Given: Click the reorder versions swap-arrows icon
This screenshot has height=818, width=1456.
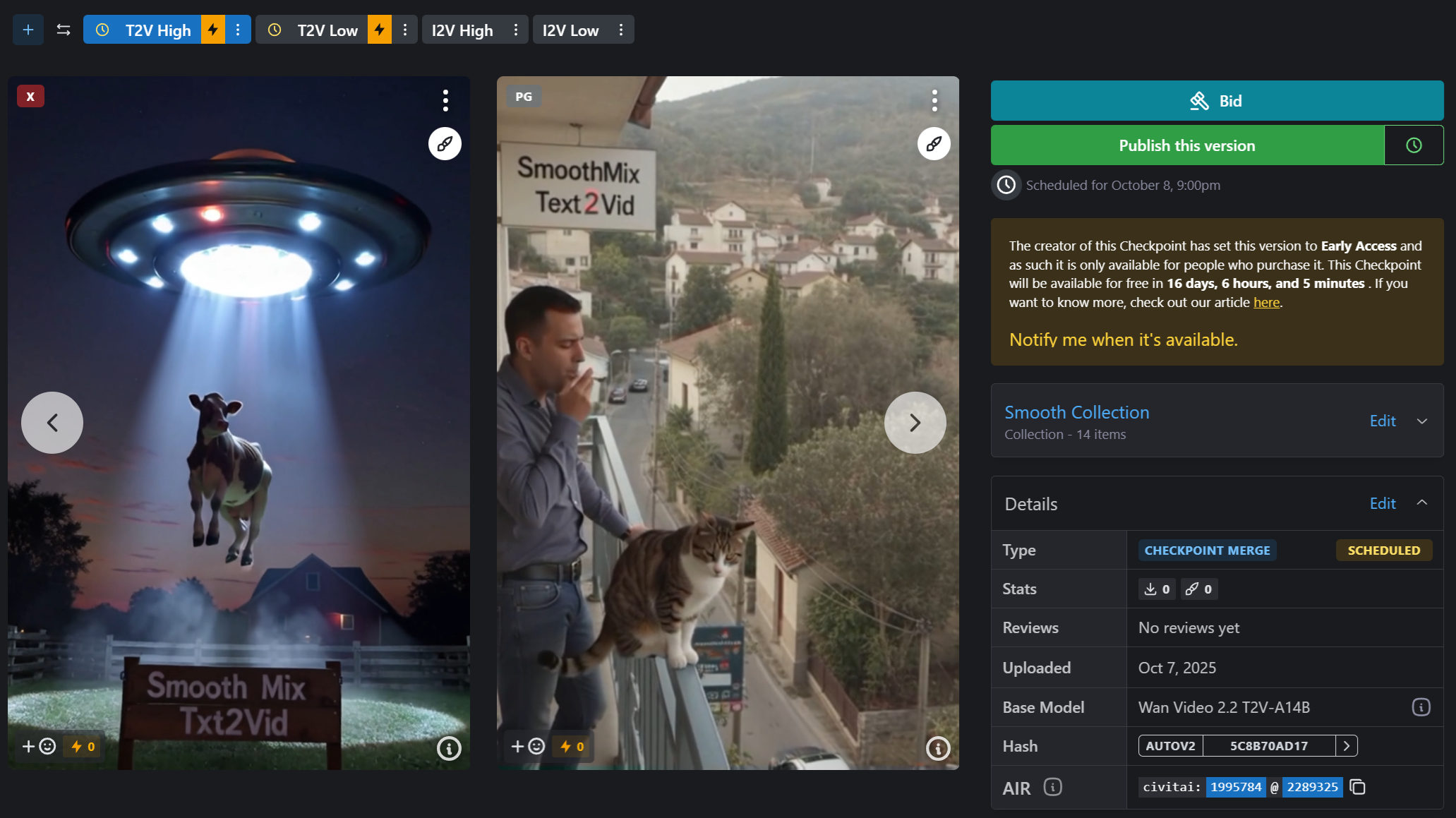Looking at the screenshot, I should (x=64, y=30).
